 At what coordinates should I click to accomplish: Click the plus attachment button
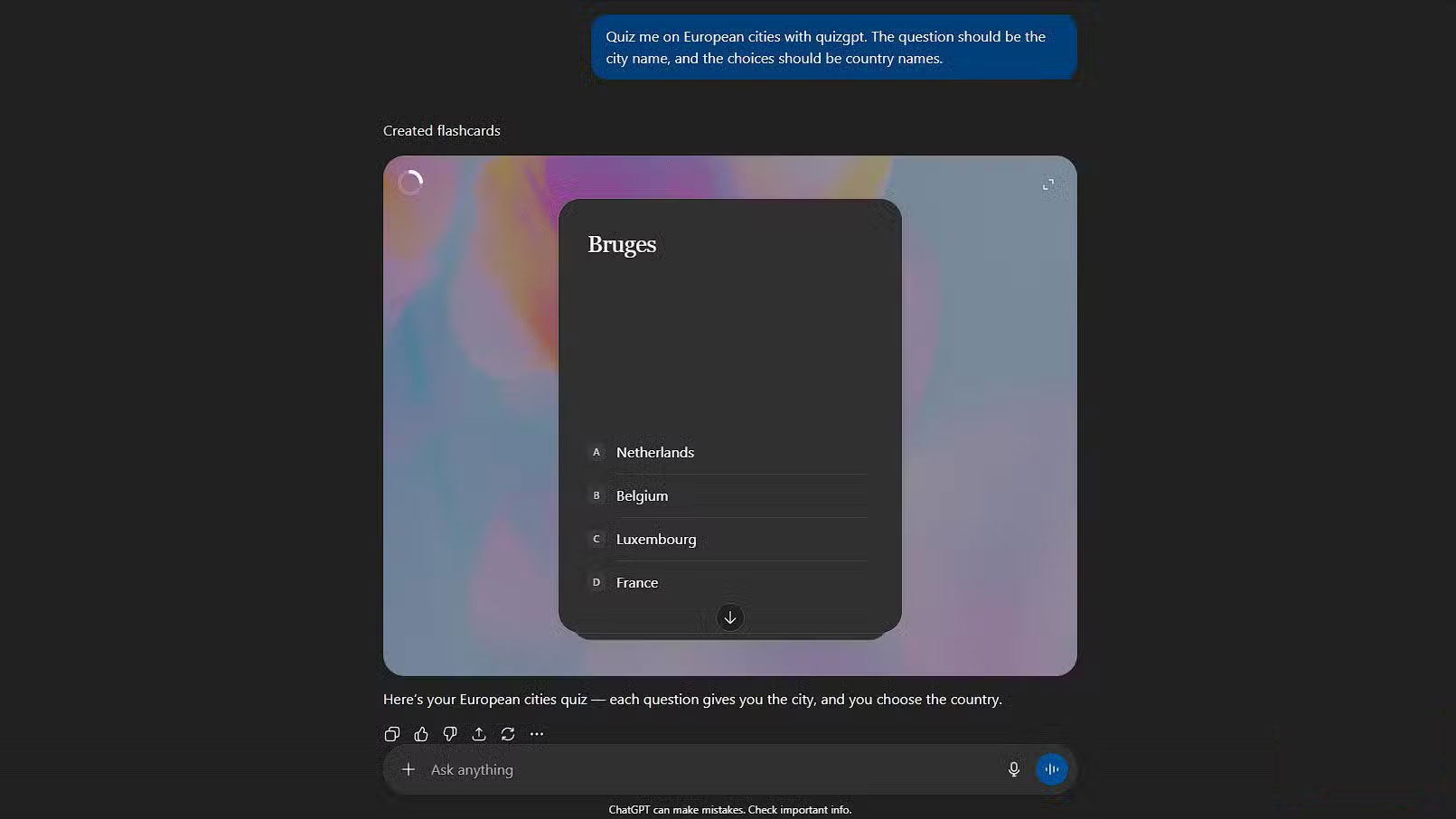[408, 768]
